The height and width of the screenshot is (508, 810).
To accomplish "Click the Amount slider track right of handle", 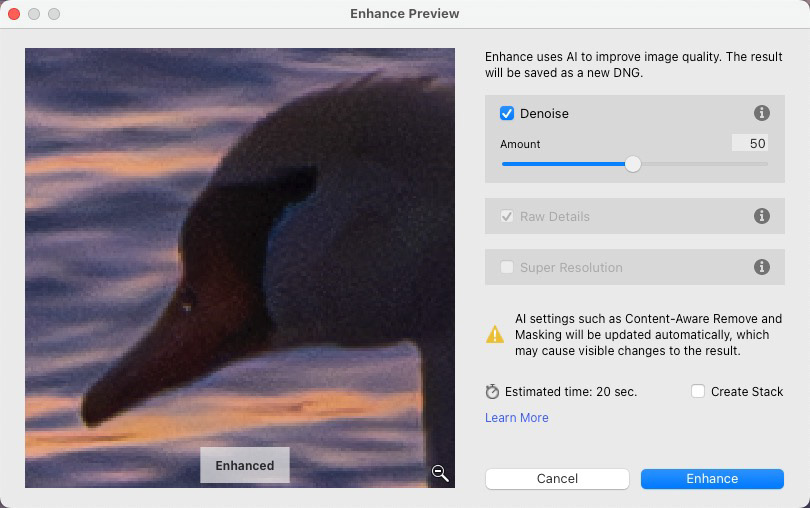I will (705, 164).
